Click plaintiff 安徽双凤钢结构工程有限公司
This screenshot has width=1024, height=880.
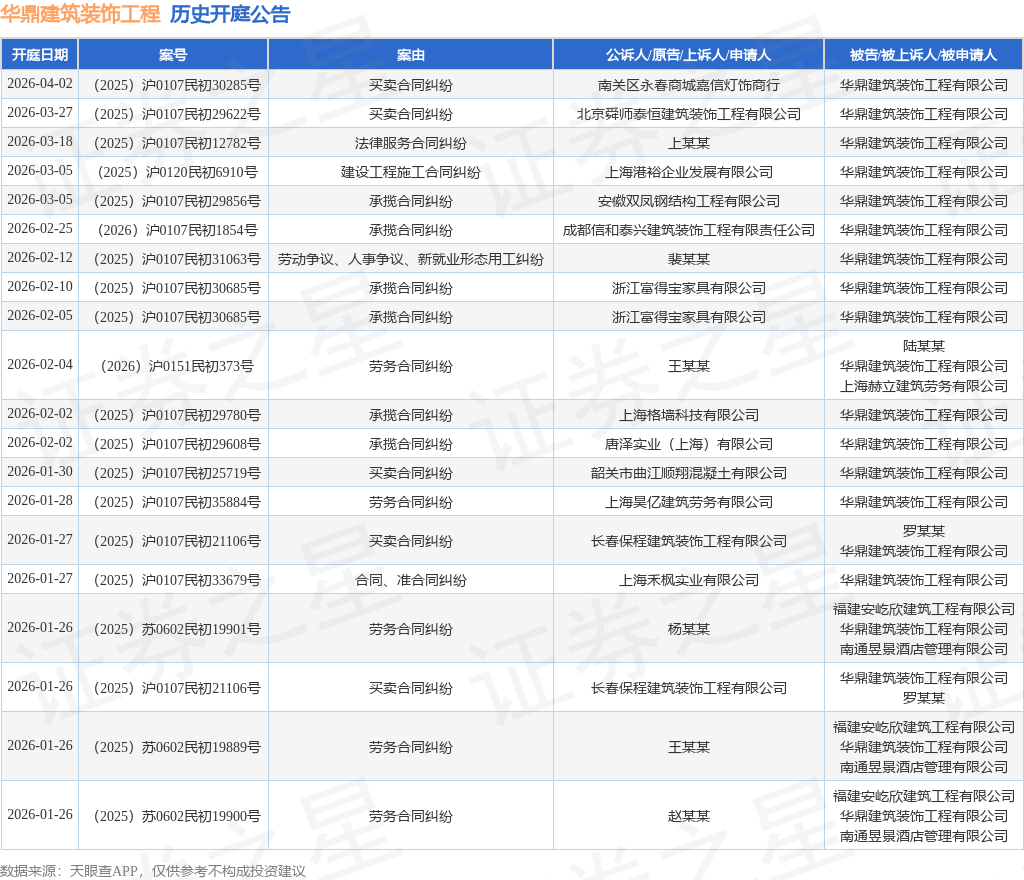[688, 201]
